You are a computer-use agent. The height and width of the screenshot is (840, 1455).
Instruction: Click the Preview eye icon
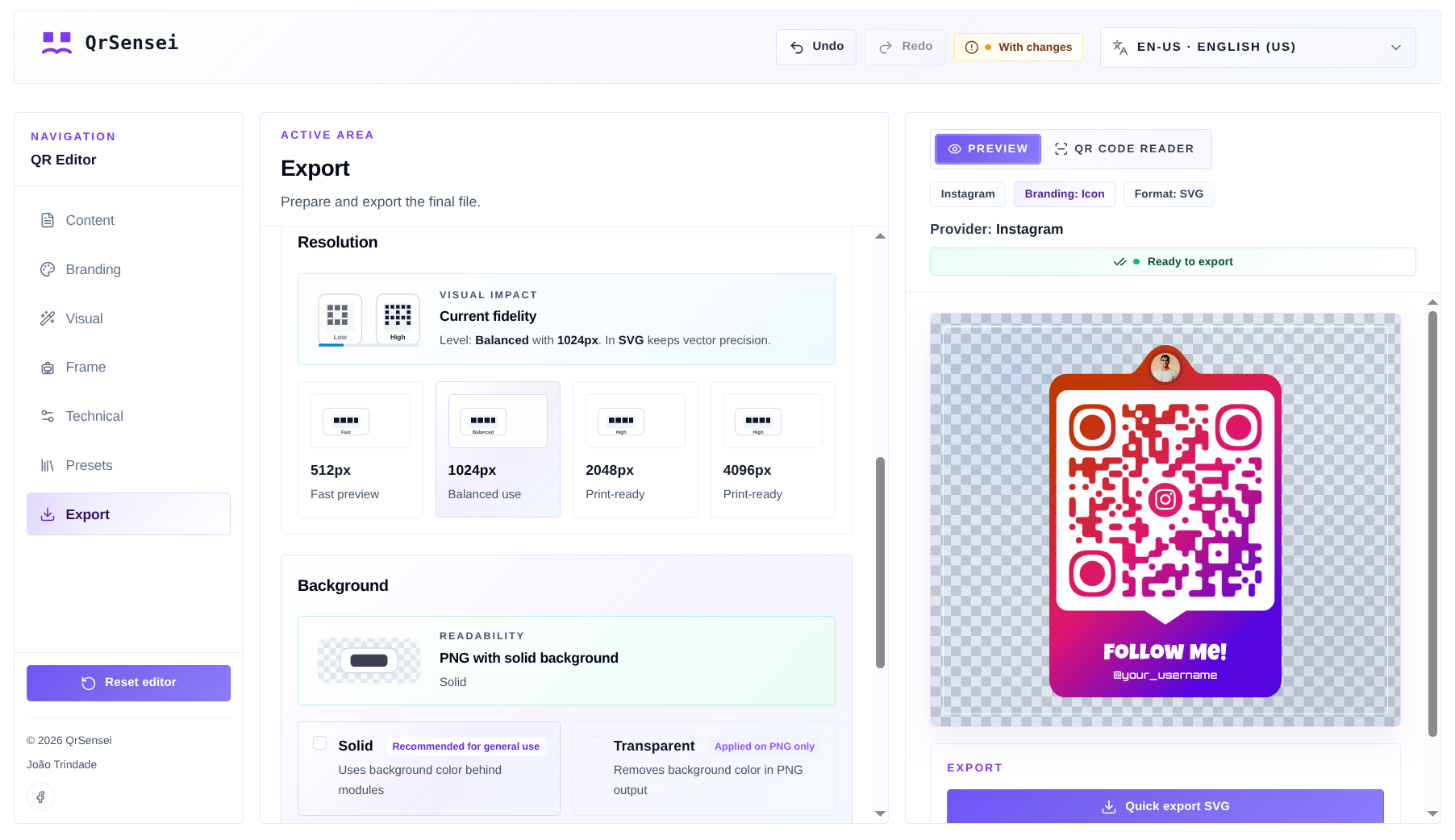pyautogui.click(x=955, y=149)
